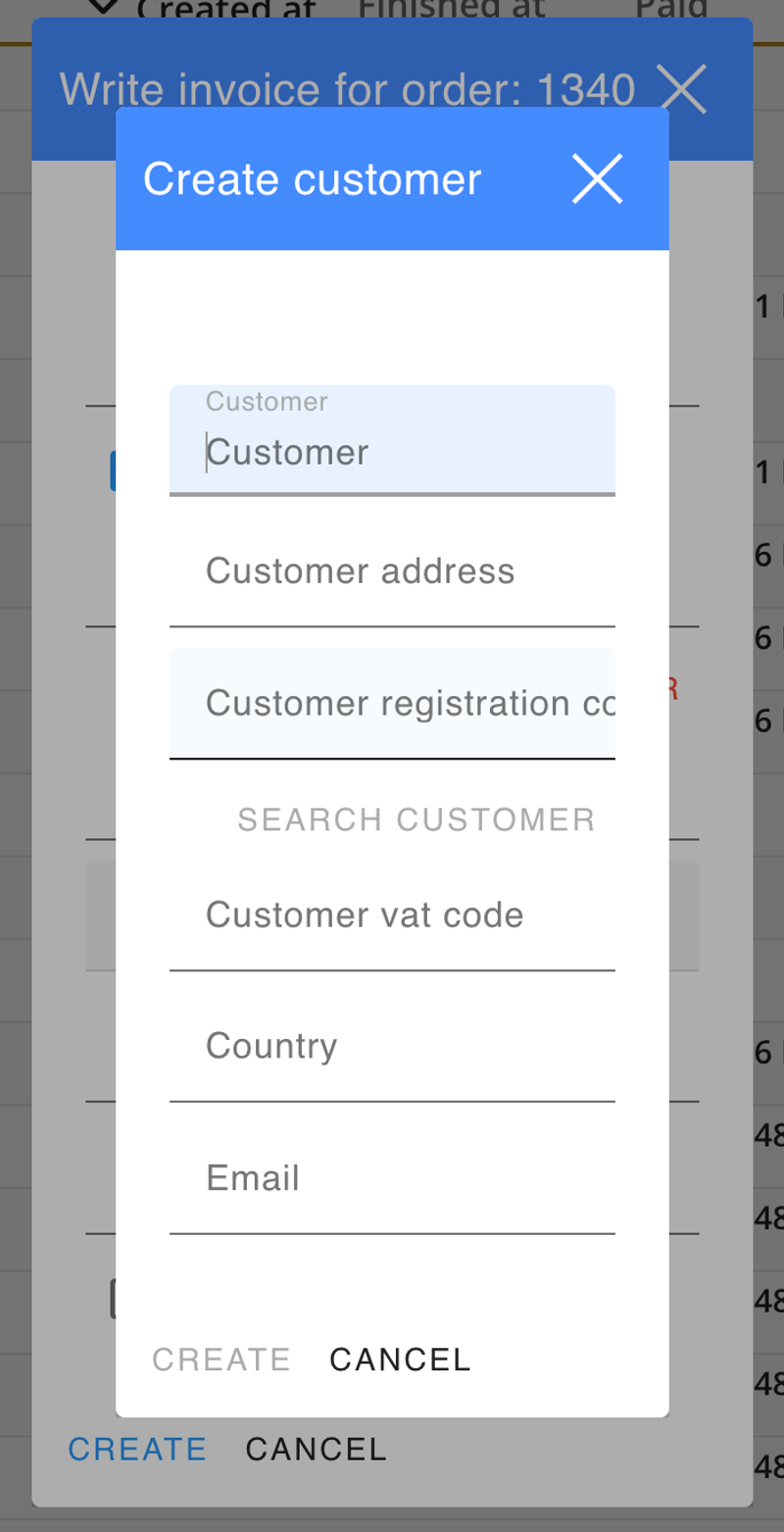
Task: Click the Customer name input field
Action: tap(392, 452)
